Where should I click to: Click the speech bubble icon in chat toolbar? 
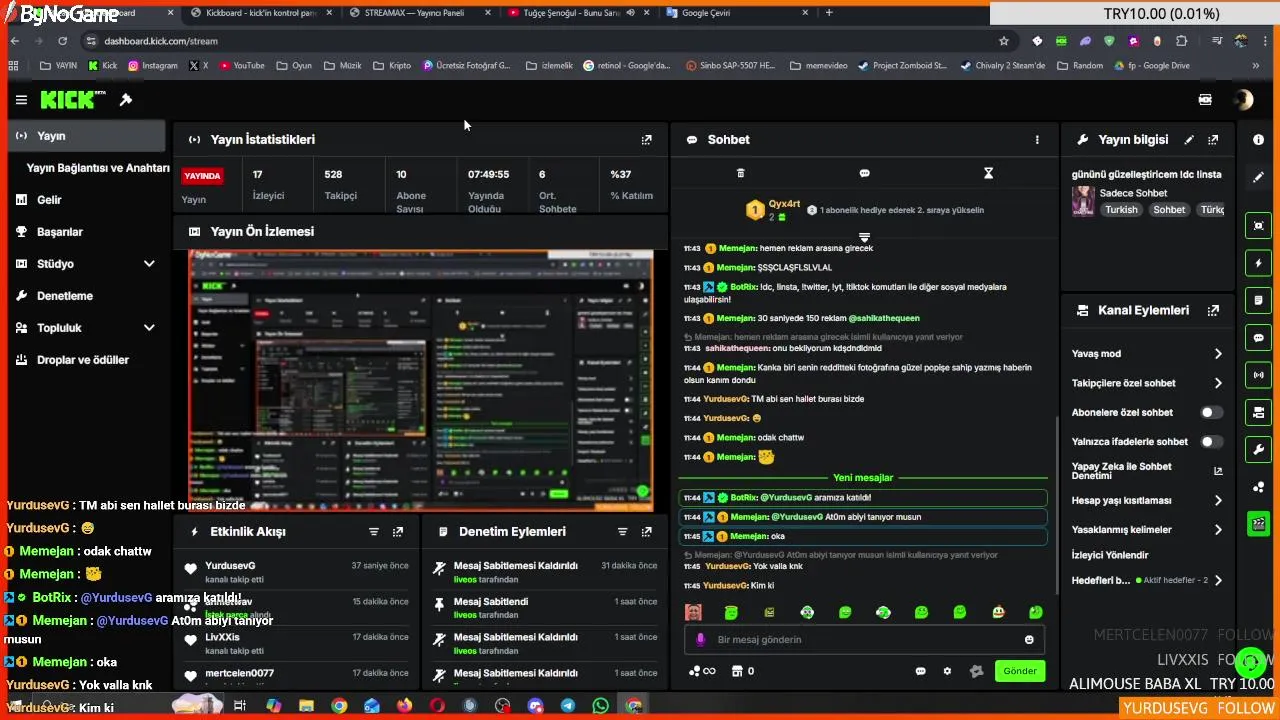(x=865, y=173)
